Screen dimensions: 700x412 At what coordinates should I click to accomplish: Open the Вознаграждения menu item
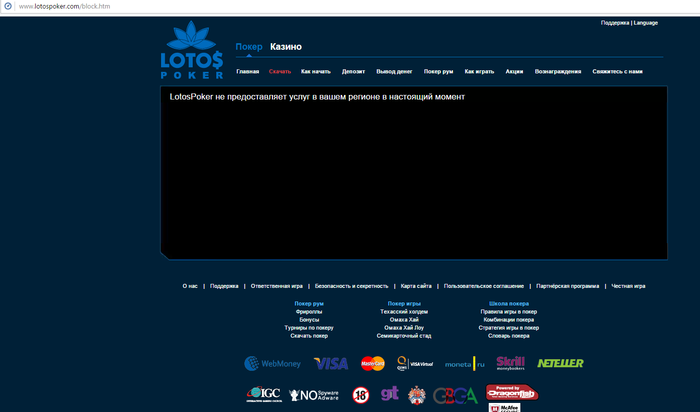558,71
